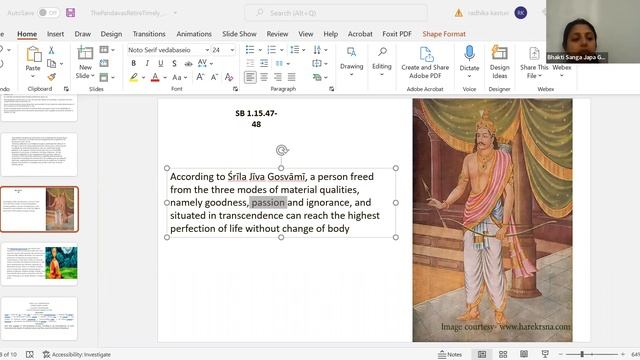Screen dimensions: 640x360
Task: Select slide thumbnail with Arjuna painting
Action: pos(40,209)
